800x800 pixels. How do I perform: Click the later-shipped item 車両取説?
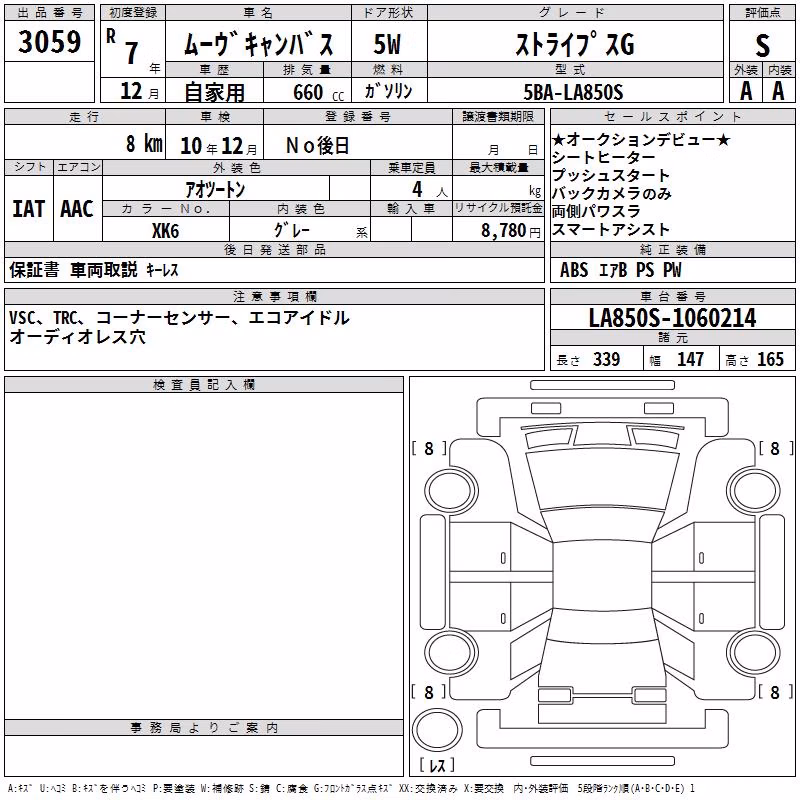click(104, 270)
